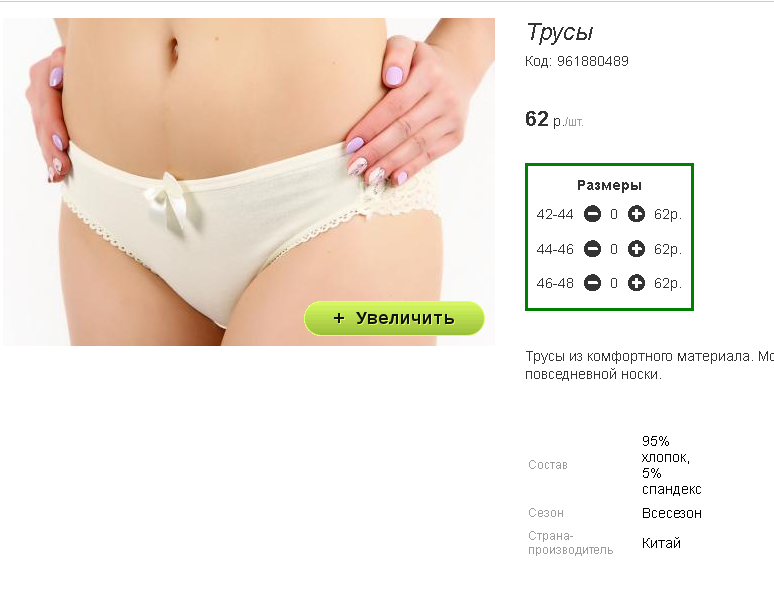Decrease quantity for size 42-44
The height and width of the screenshot is (604, 774).
click(592, 214)
